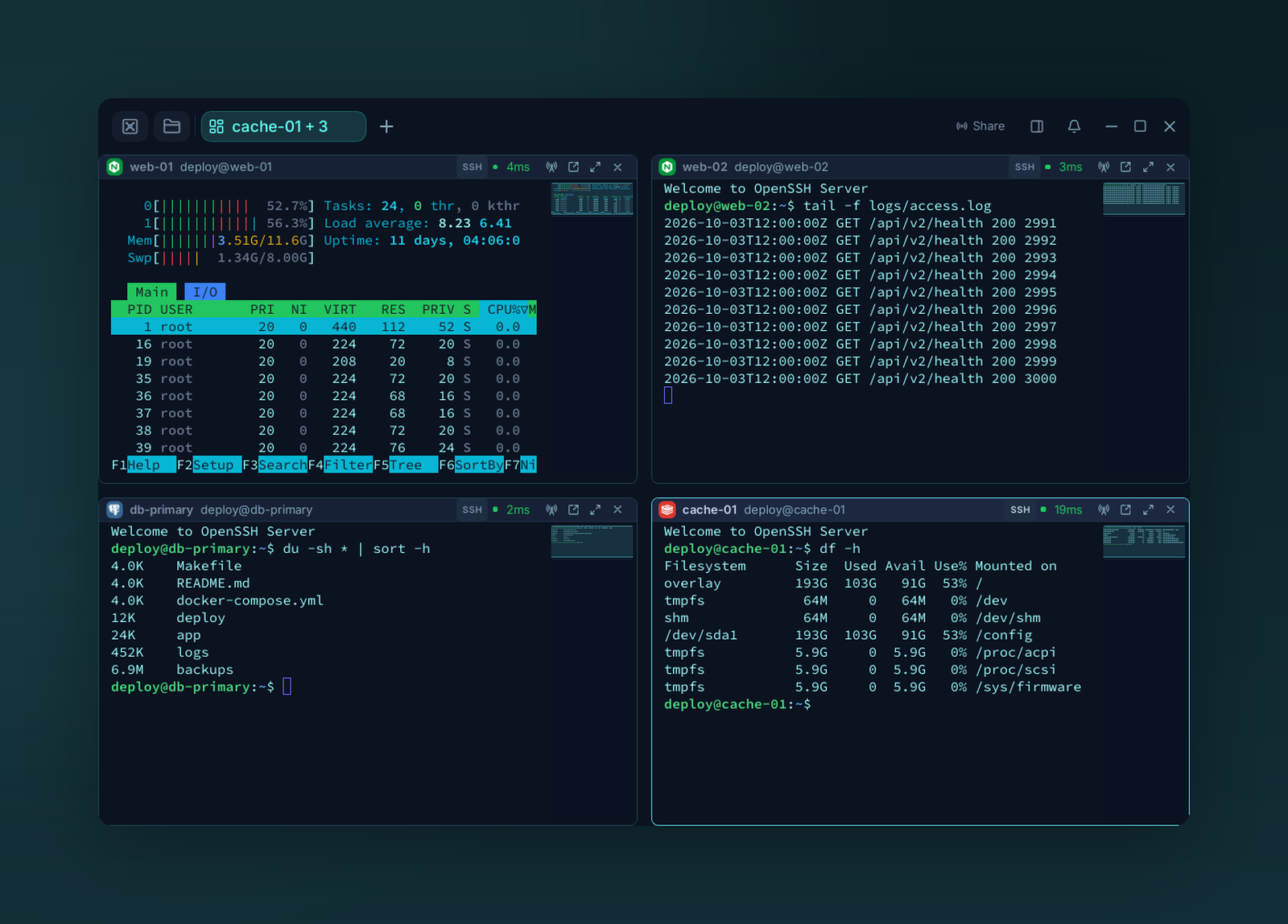Click the web-01 broadcast input icon
The image size is (1288, 924).
(x=551, y=167)
